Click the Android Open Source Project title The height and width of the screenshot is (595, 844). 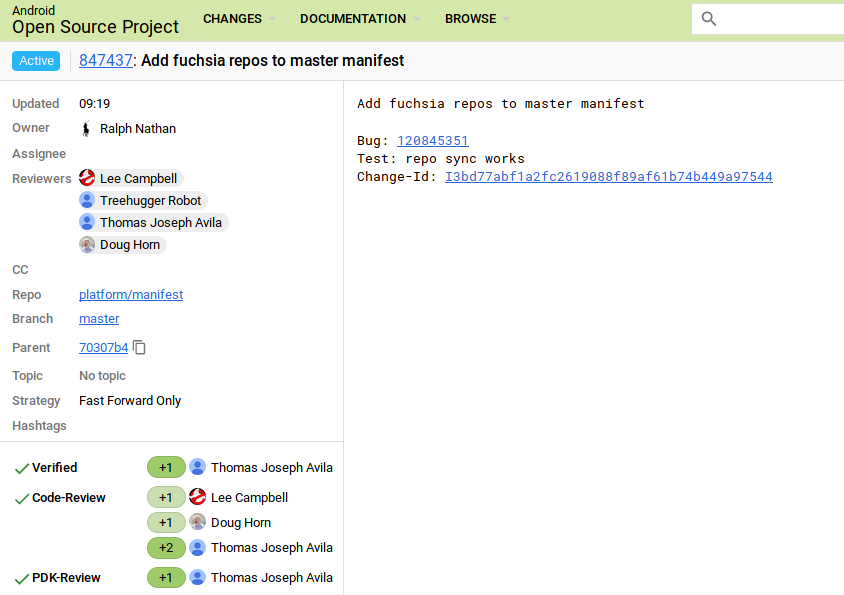point(95,20)
